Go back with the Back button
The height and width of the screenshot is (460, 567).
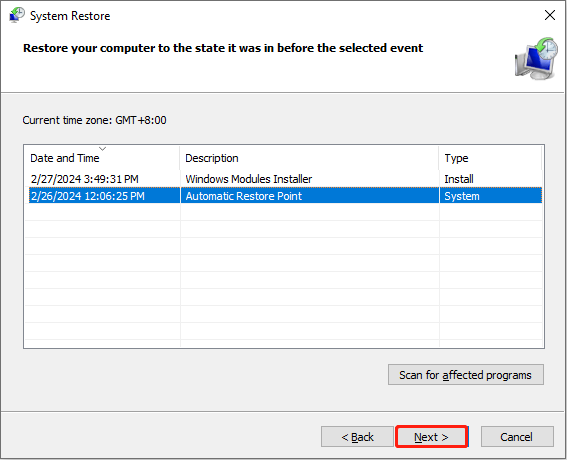(x=357, y=437)
